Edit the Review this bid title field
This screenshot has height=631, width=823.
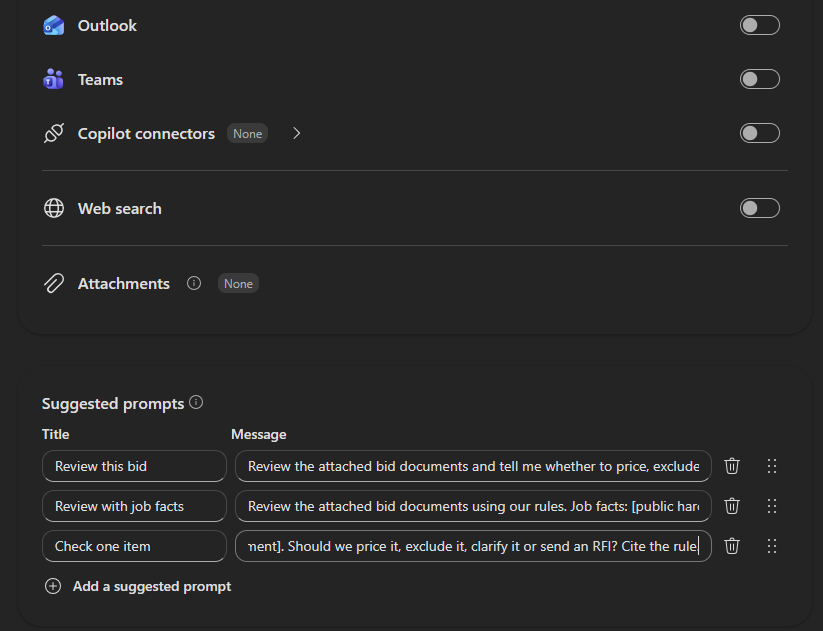tap(134, 466)
